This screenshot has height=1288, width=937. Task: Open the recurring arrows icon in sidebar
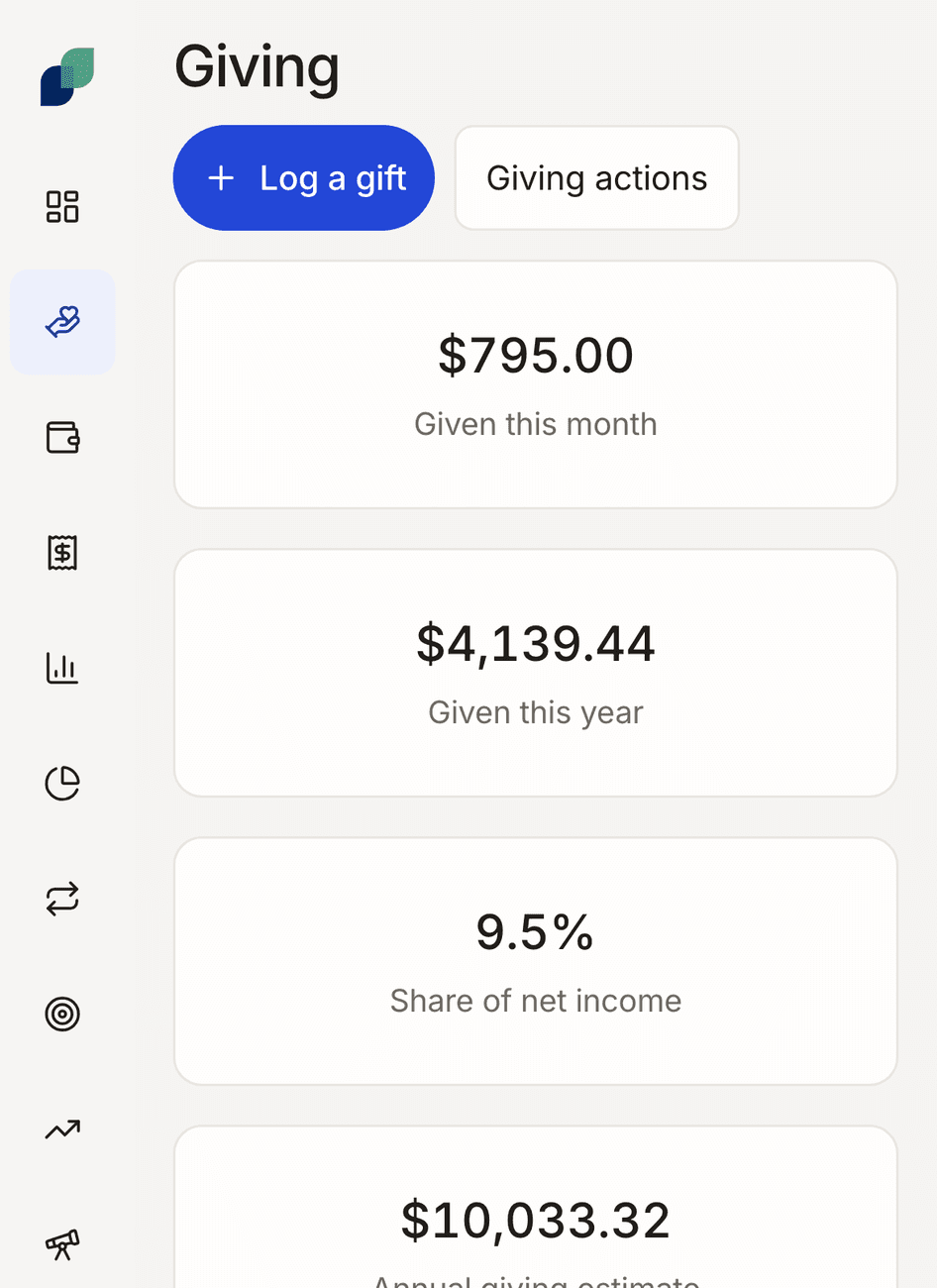pos(62,899)
